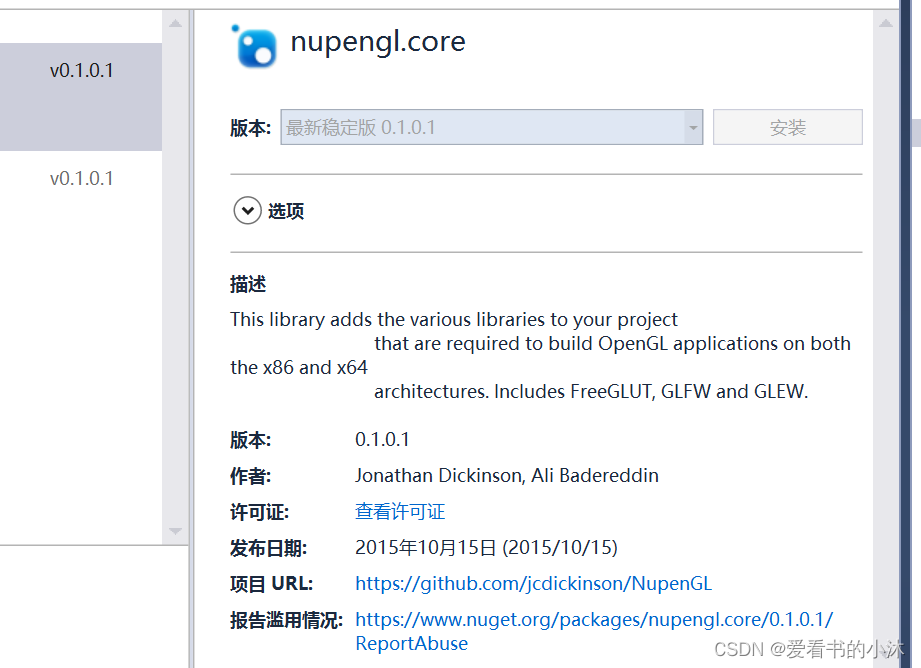
Task: Open the 查看许可证 license link
Action: tap(400, 511)
